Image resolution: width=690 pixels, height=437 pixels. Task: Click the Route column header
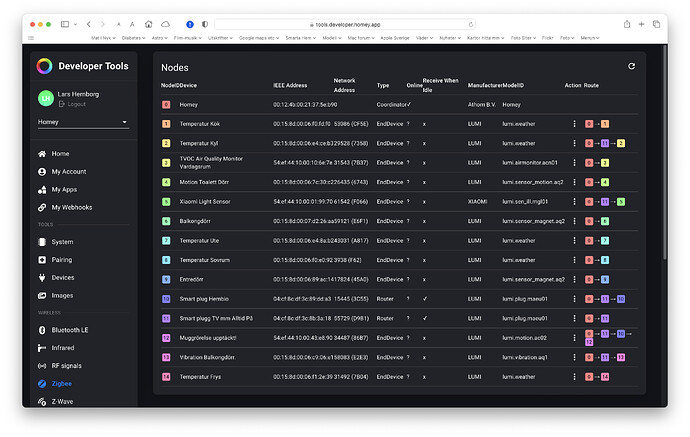point(591,85)
